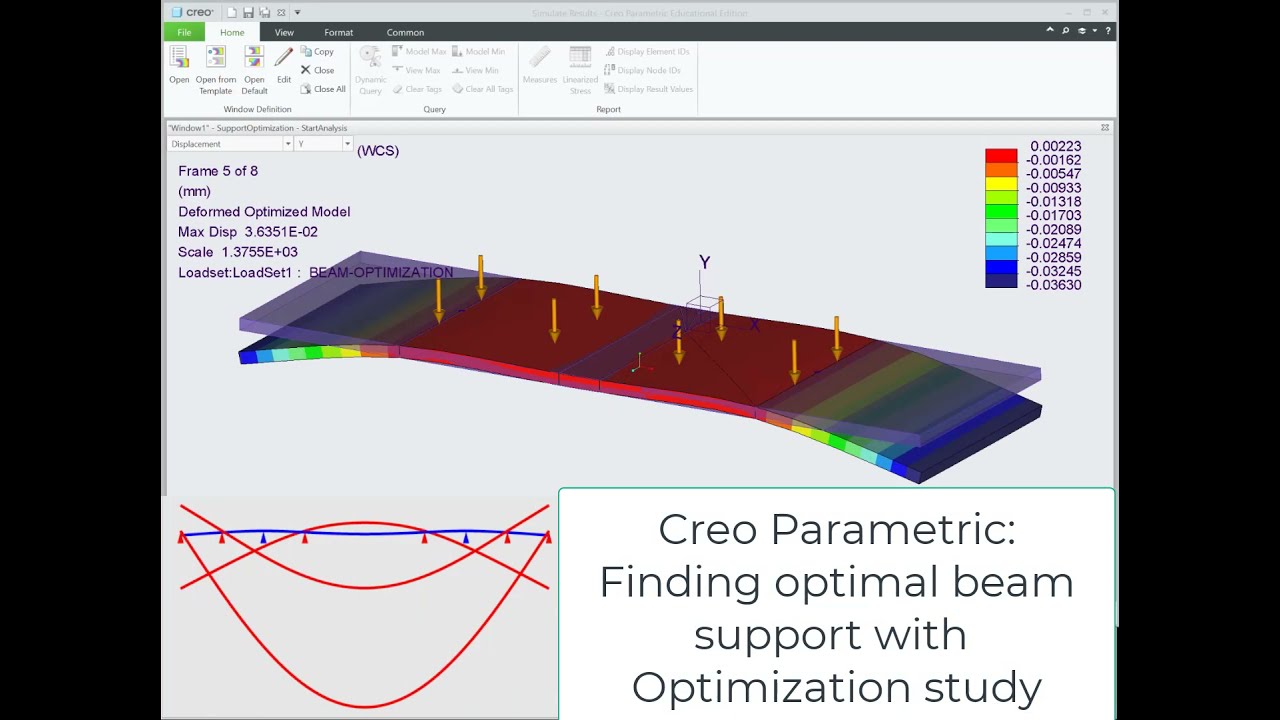
Task: Click the red legend color swatch
Action: 1001,156
